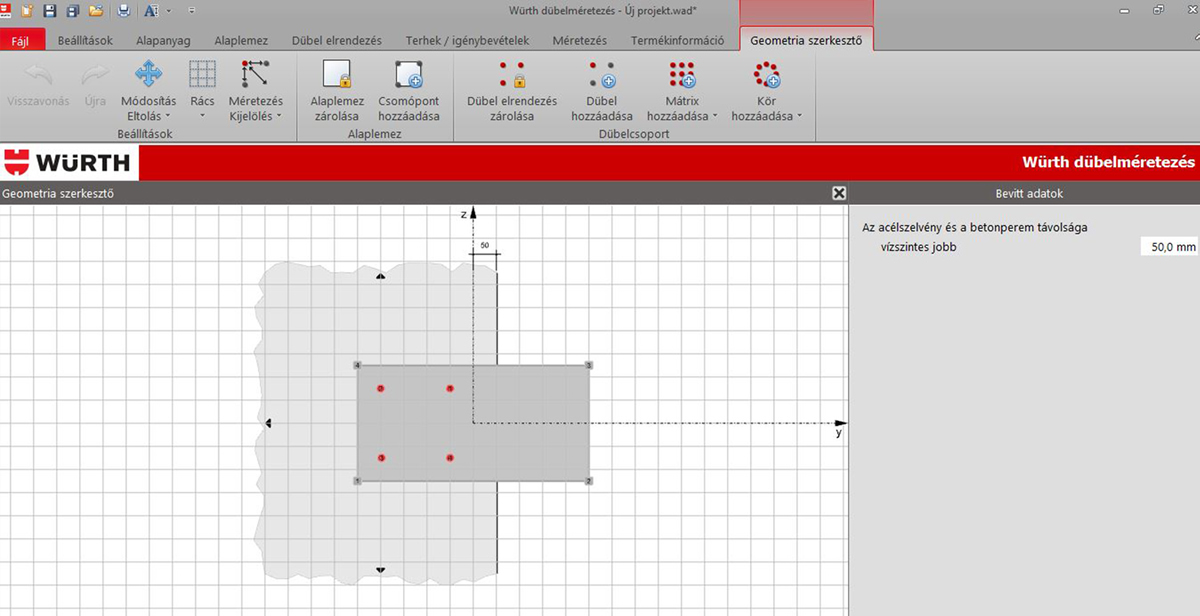The width and height of the screenshot is (1200, 616).
Task: Open the customize quick access toolbar arrow
Action: point(191,10)
